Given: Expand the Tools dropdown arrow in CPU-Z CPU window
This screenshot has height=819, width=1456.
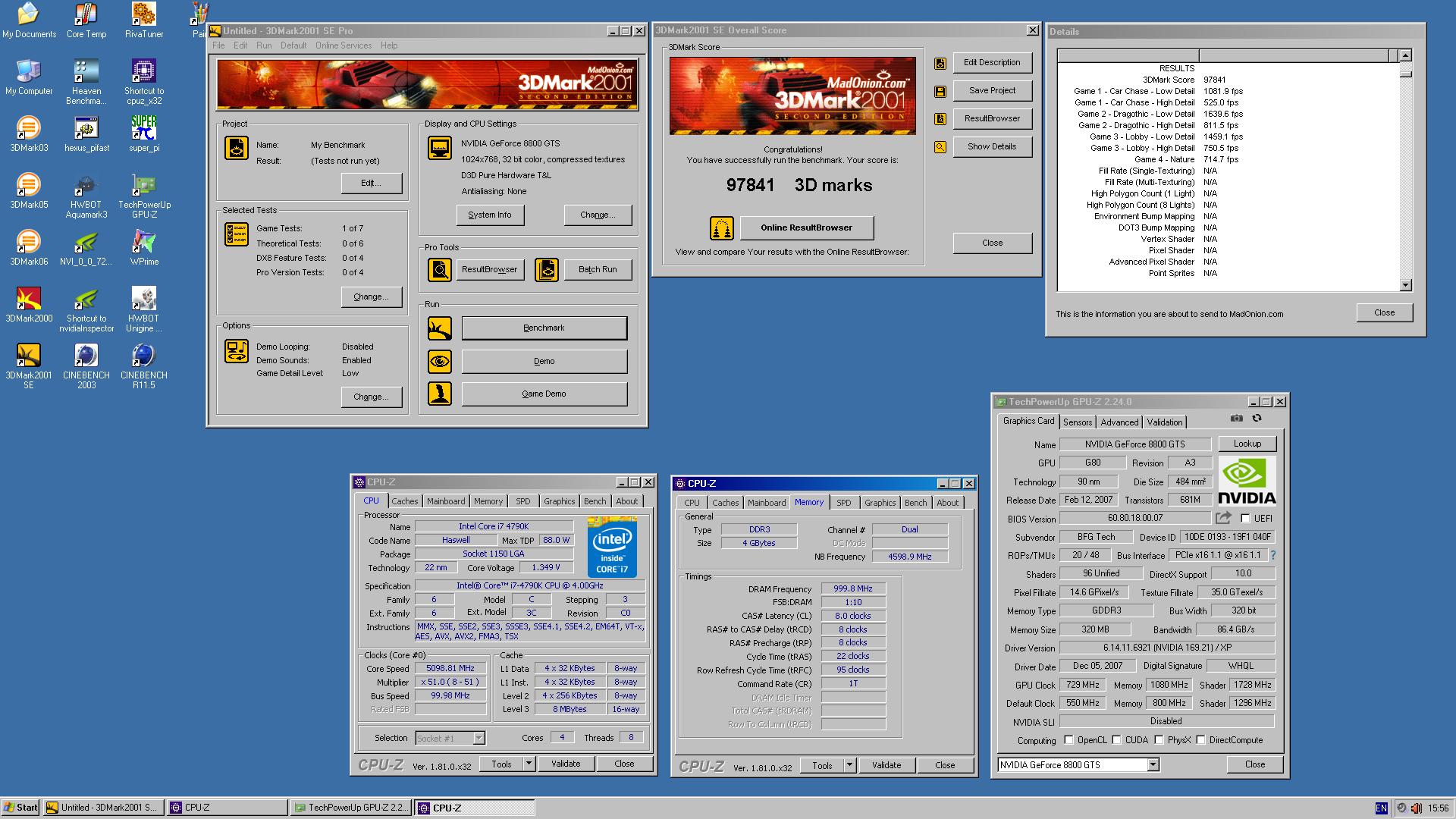Looking at the screenshot, I should click(529, 764).
